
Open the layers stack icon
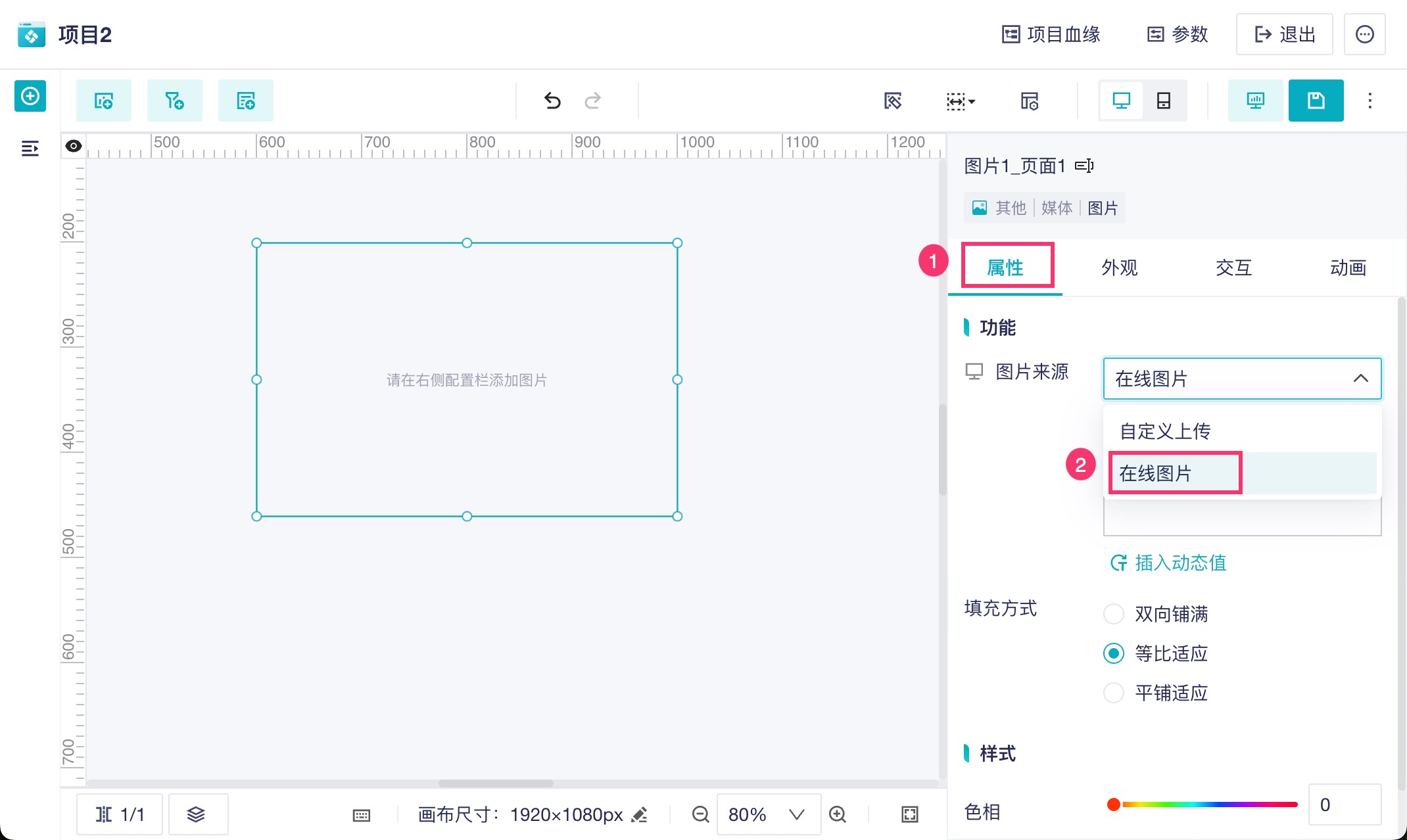(196, 814)
